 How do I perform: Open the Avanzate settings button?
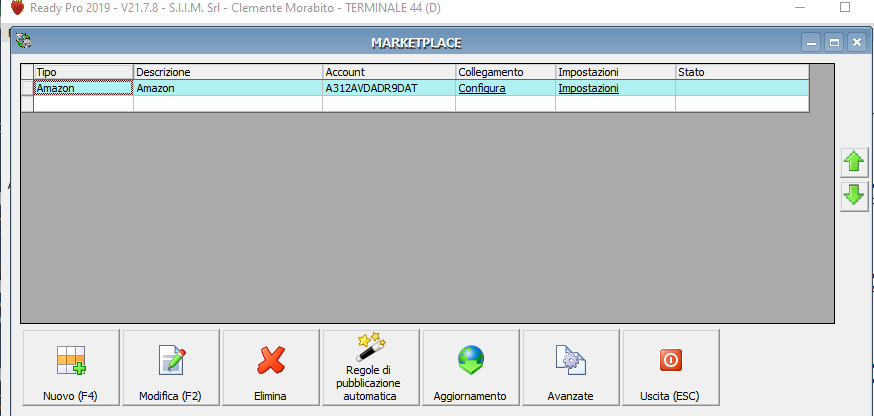coord(571,367)
